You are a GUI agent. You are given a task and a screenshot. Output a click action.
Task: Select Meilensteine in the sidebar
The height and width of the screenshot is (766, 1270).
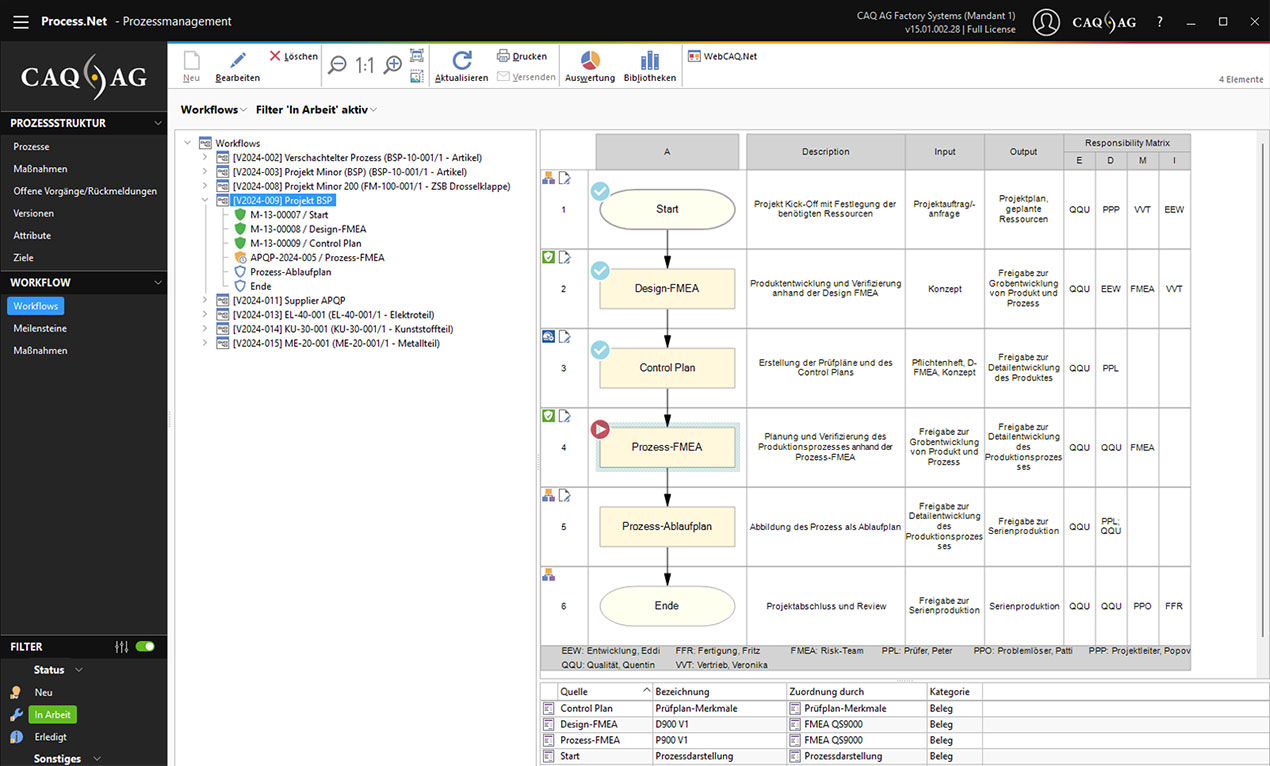(38, 328)
